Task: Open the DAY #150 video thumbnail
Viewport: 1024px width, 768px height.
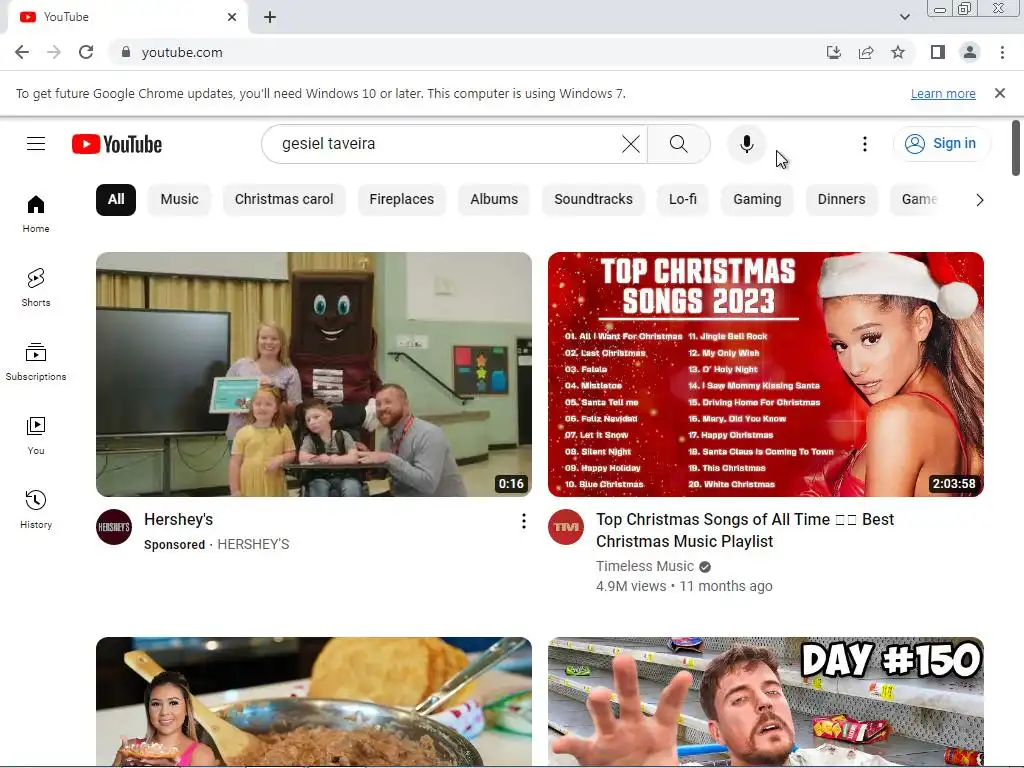Action: tap(766, 702)
